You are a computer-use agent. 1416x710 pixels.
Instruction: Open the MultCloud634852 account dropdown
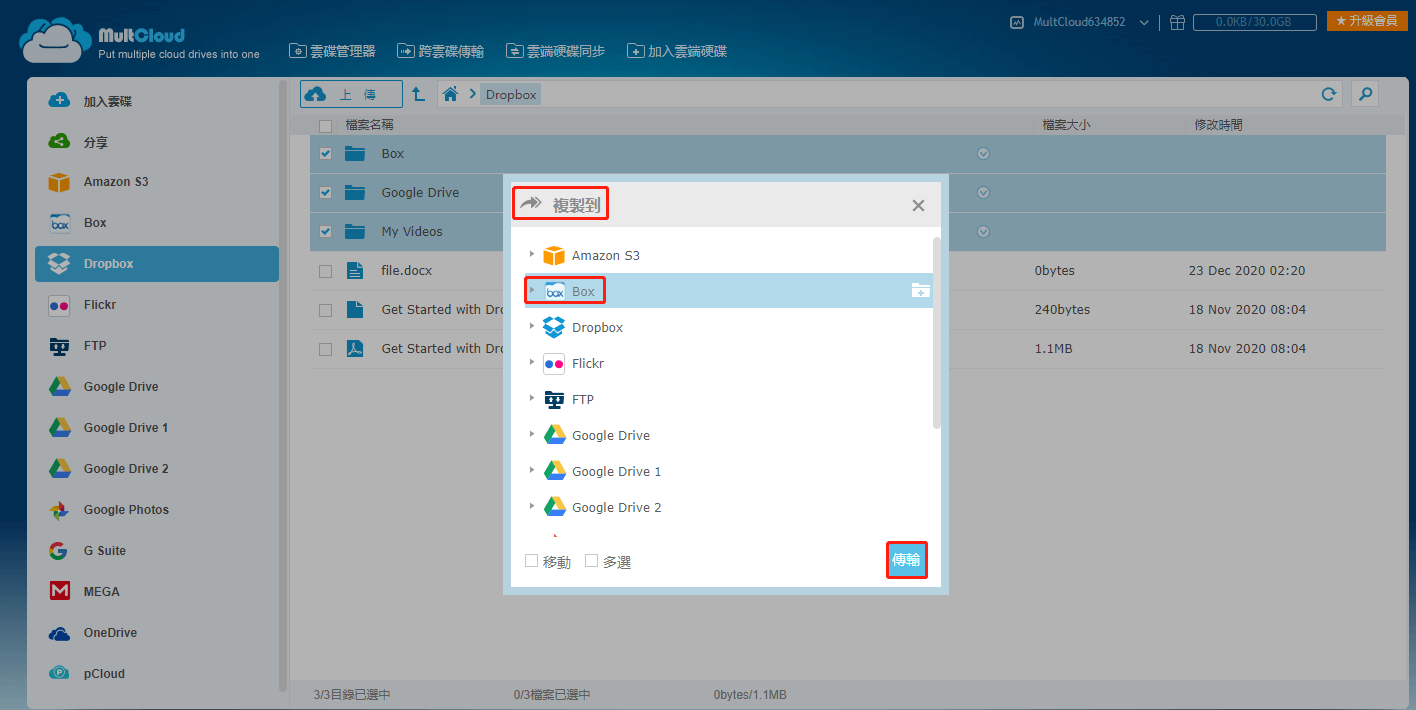click(1144, 22)
